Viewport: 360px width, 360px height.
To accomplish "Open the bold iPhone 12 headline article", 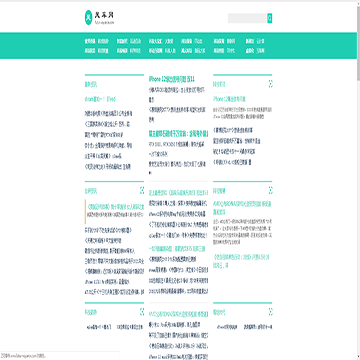I will [172, 79].
